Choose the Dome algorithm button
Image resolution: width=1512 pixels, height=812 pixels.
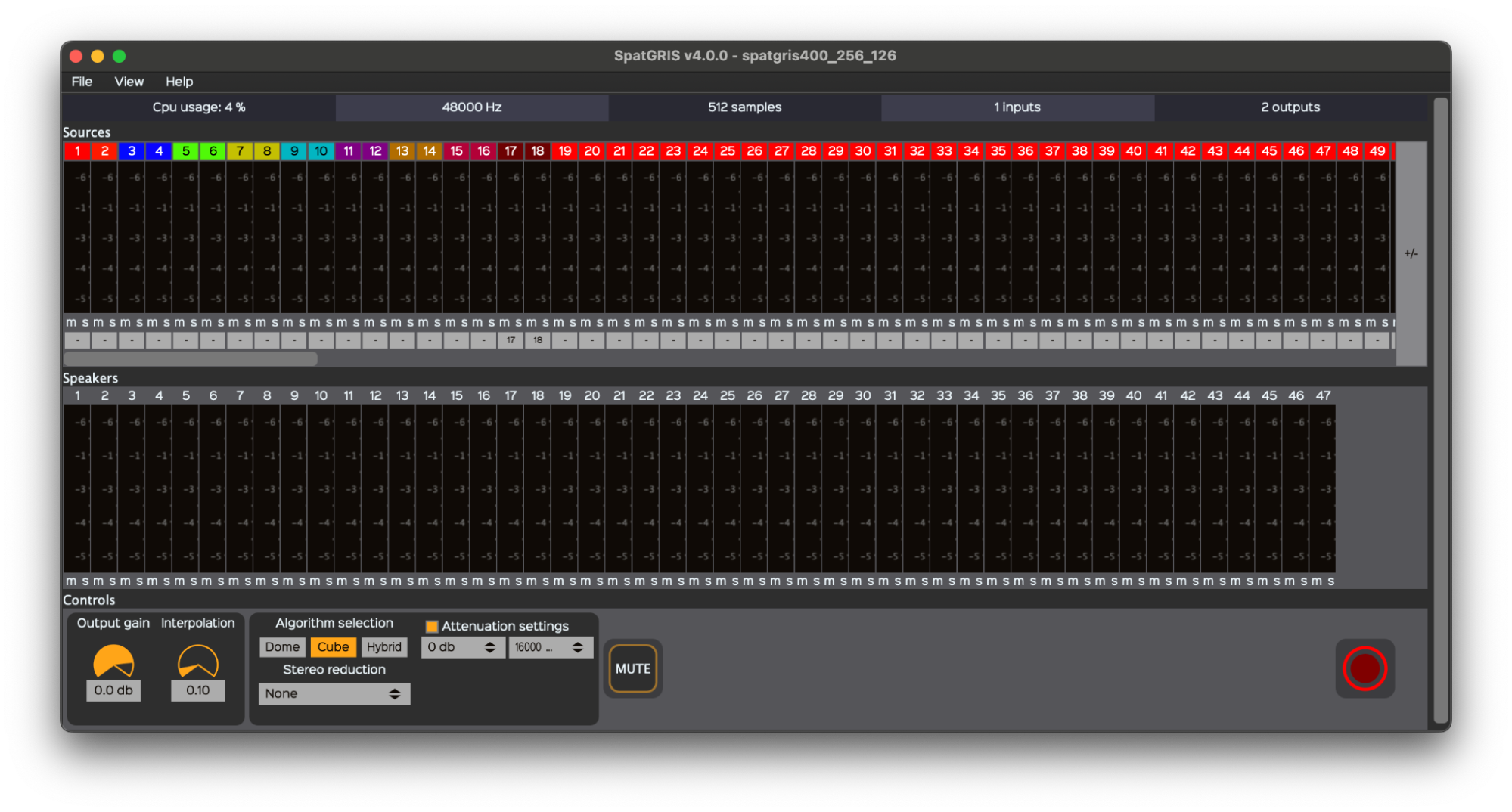282,647
